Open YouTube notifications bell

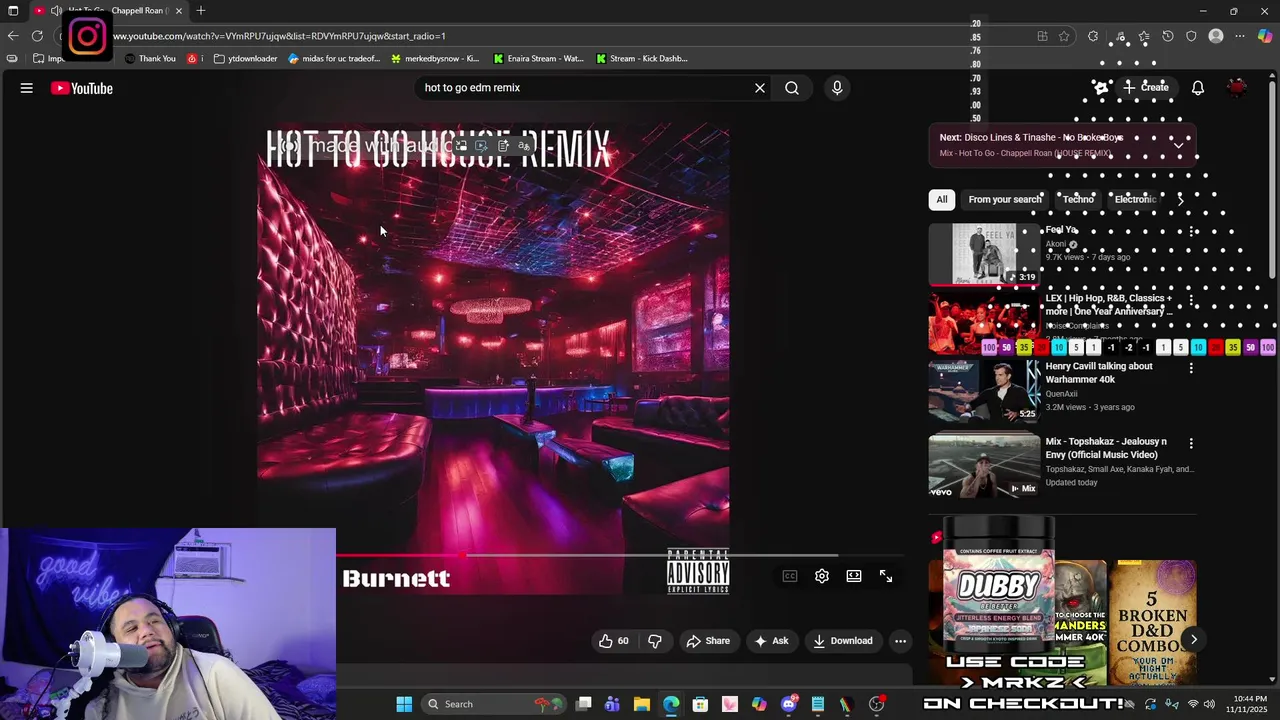coord(1198,88)
